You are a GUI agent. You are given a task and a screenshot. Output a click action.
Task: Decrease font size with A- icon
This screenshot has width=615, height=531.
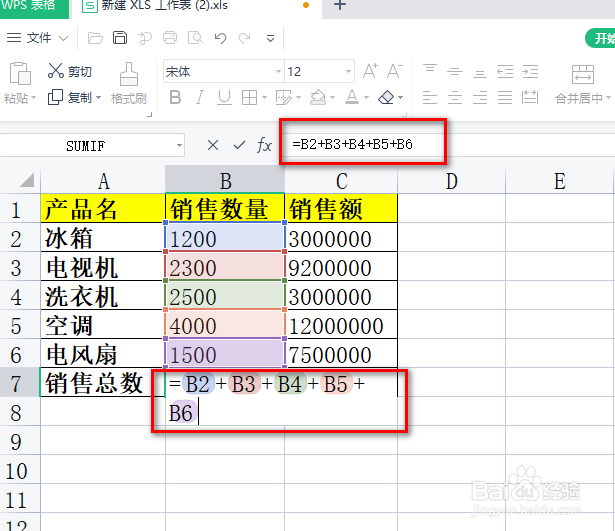pyautogui.click(x=395, y=71)
